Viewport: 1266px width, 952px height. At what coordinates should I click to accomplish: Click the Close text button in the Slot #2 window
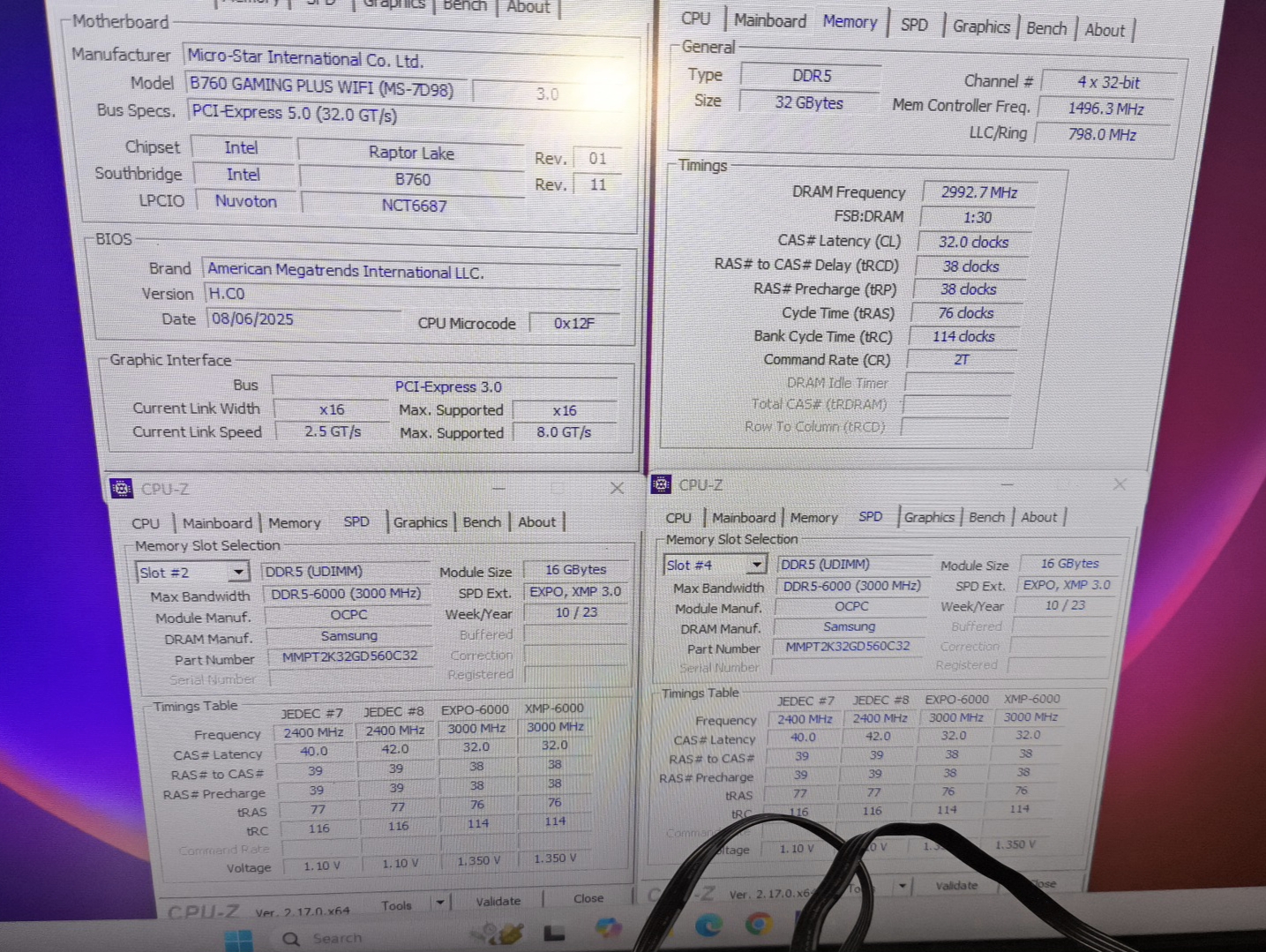[x=588, y=898]
